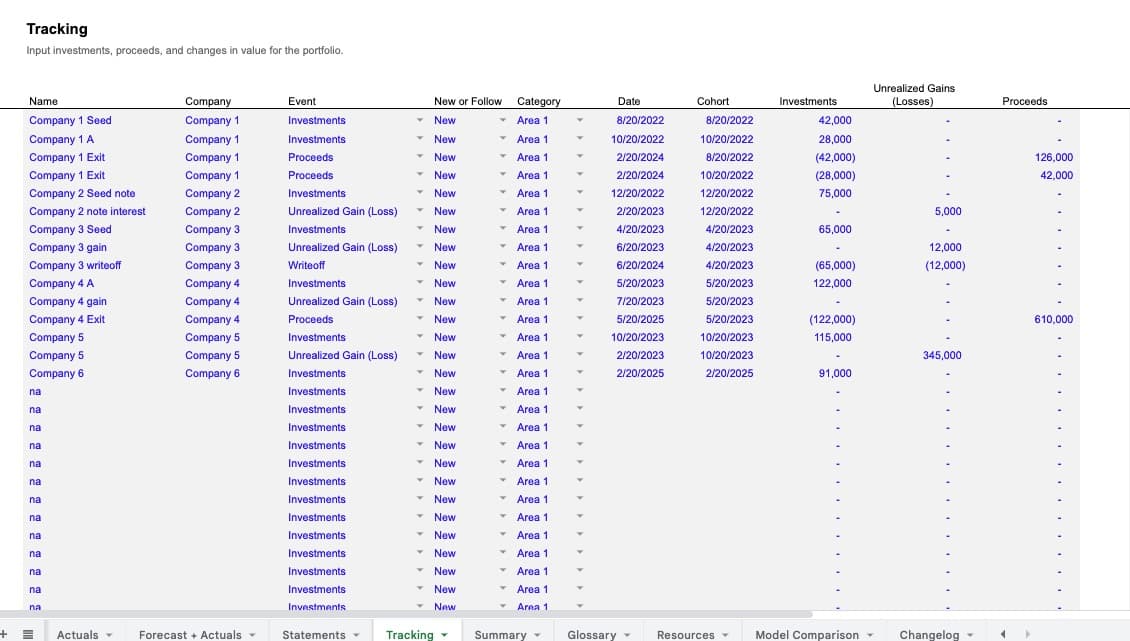Screen dimensions: 1130x641
Task: Open the all sheets list icon
Action: [x=28, y=634]
